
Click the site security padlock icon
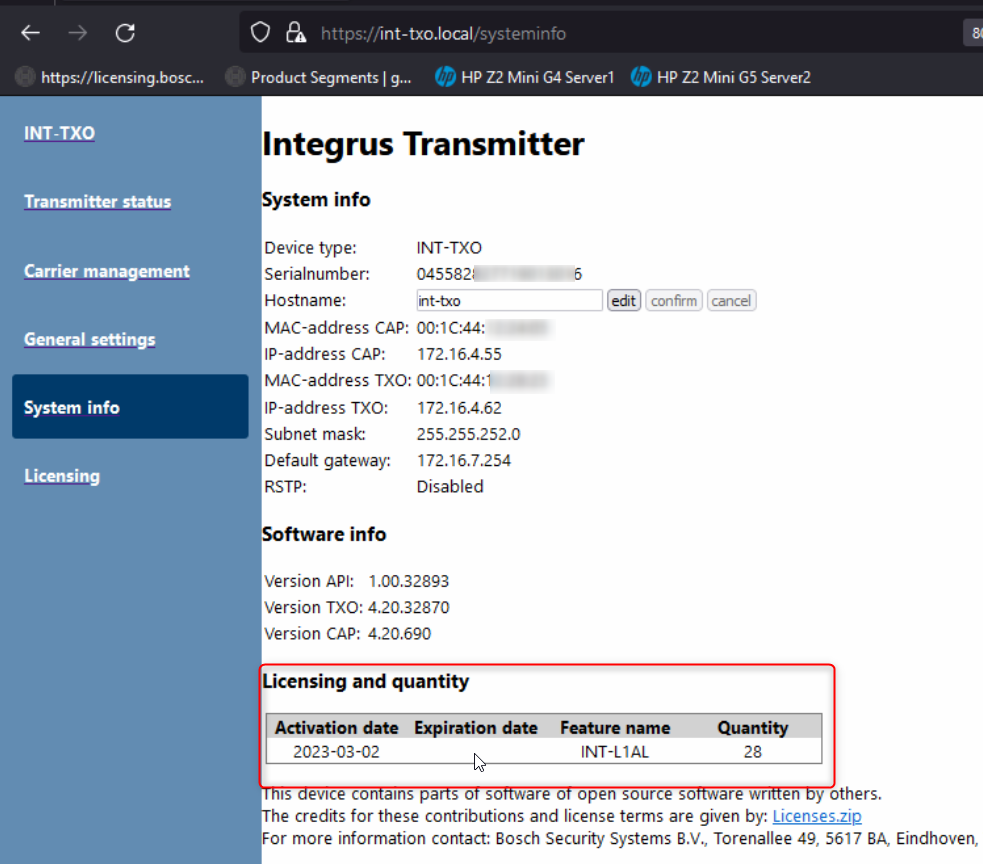[294, 33]
